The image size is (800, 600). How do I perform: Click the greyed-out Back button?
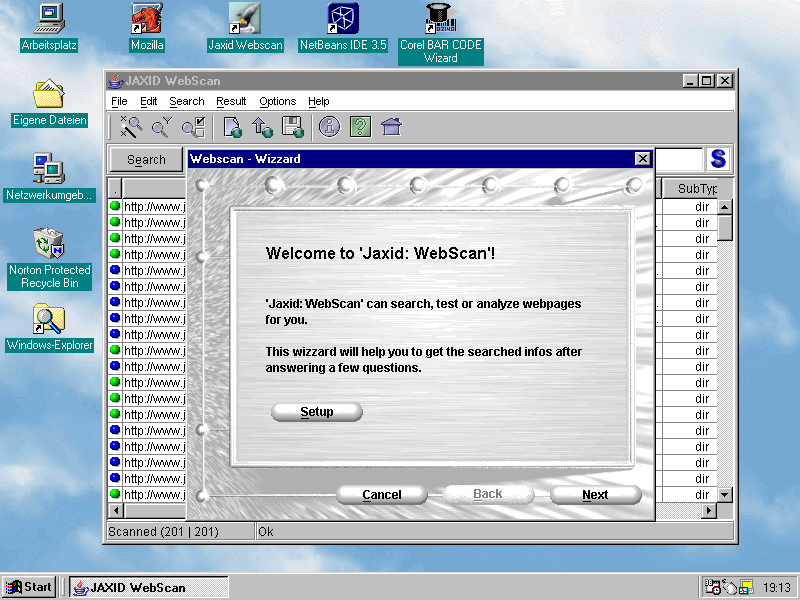(x=488, y=494)
